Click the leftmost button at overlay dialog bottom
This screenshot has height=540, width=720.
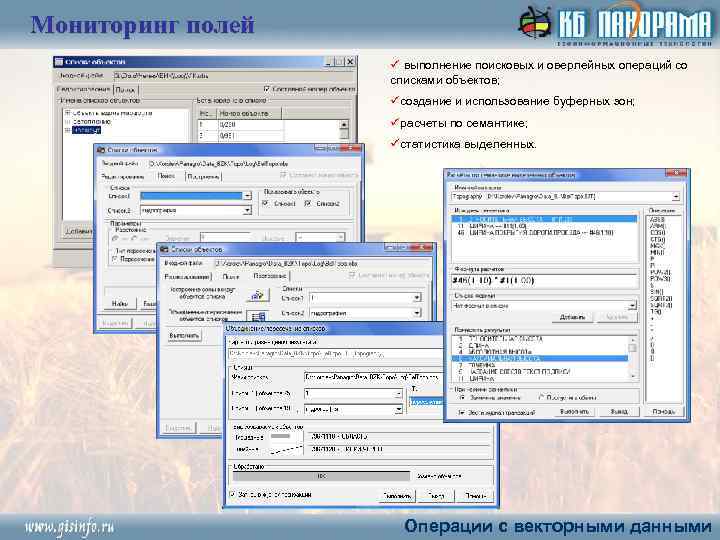tap(397, 495)
